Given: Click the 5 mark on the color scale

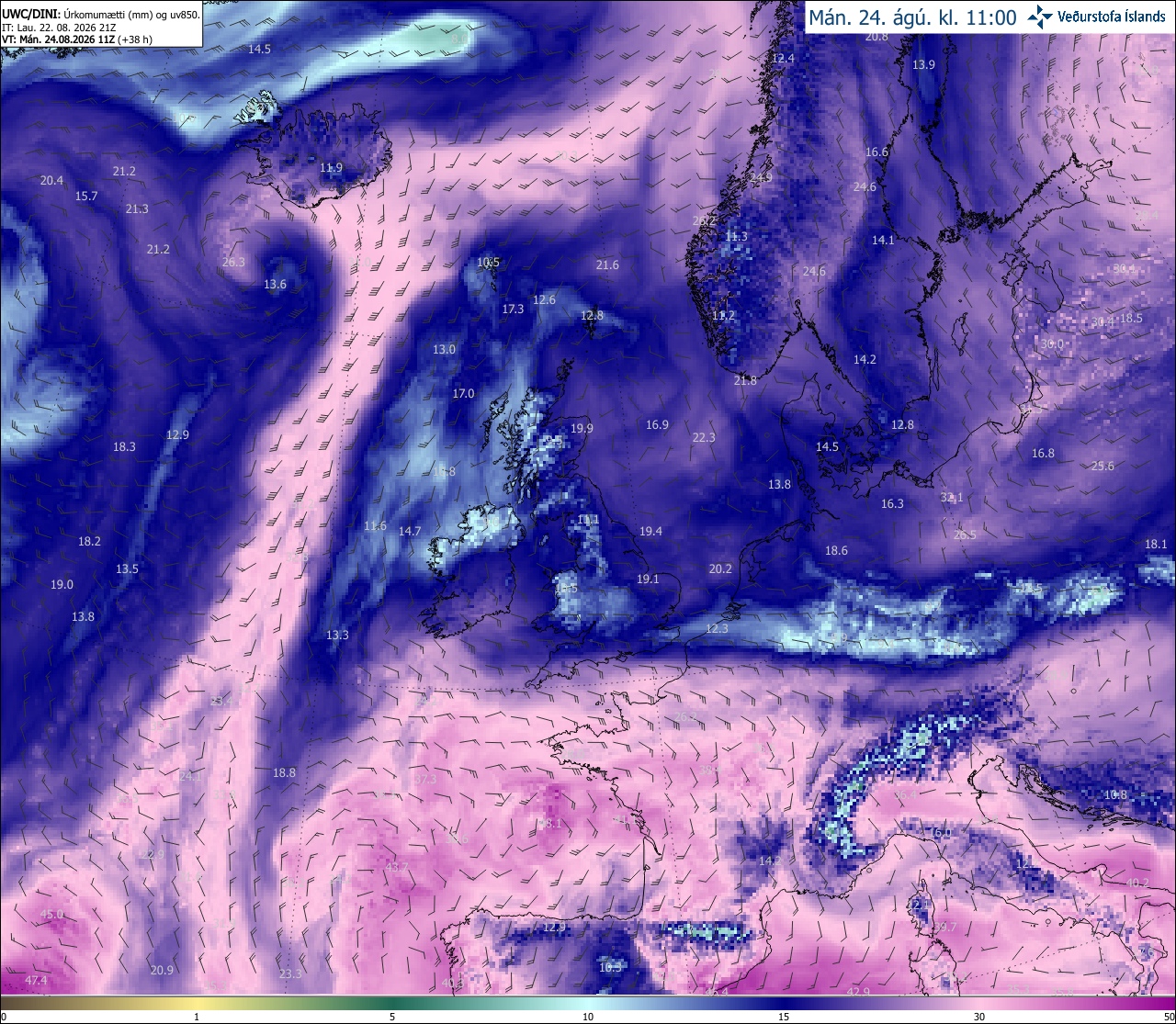Looking at the screenshot, I should [392, 1017].
